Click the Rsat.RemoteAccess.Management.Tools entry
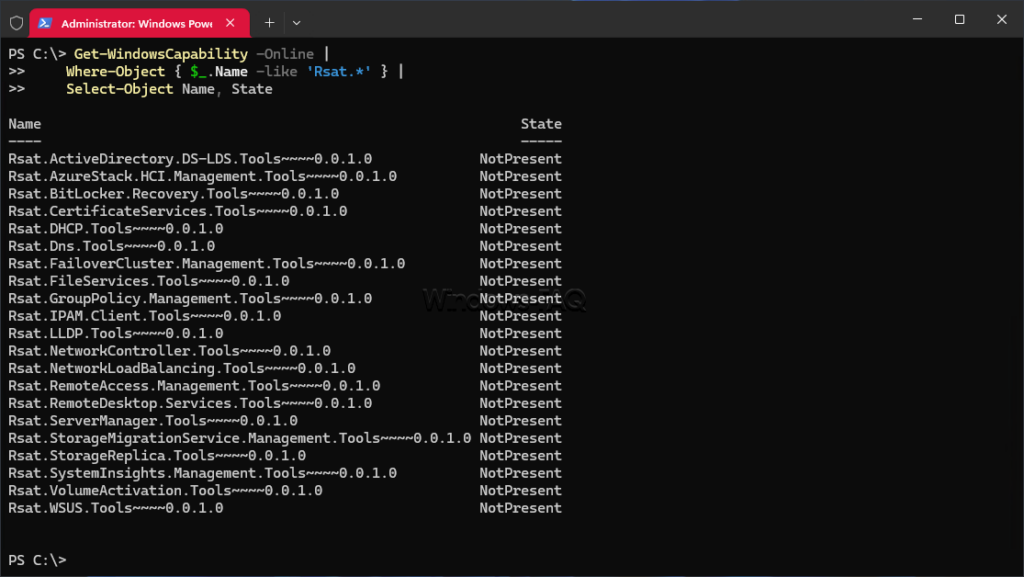The width and height of the screenshot is (1024, 577). click(x=195, y=386)
